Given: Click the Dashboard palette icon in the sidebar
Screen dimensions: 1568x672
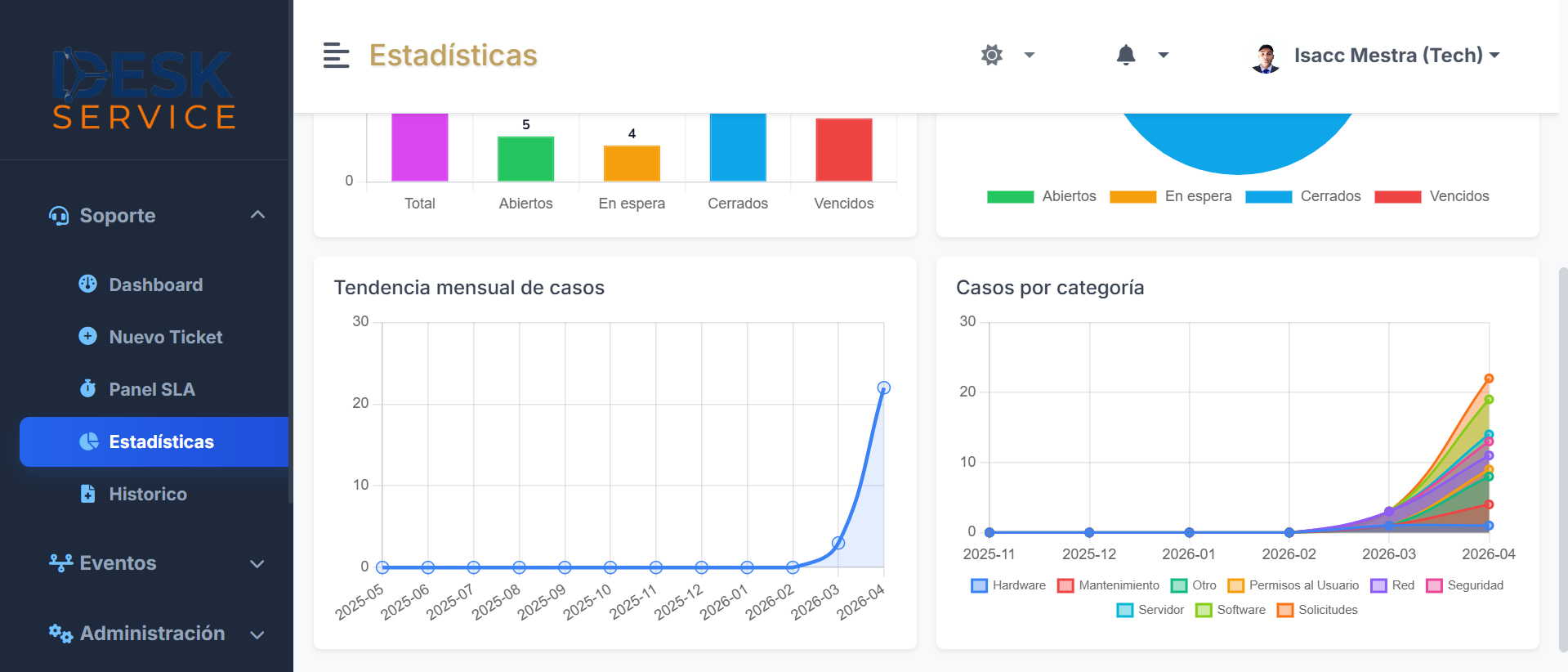Looking at the screenshot, I should coord(87,284).
